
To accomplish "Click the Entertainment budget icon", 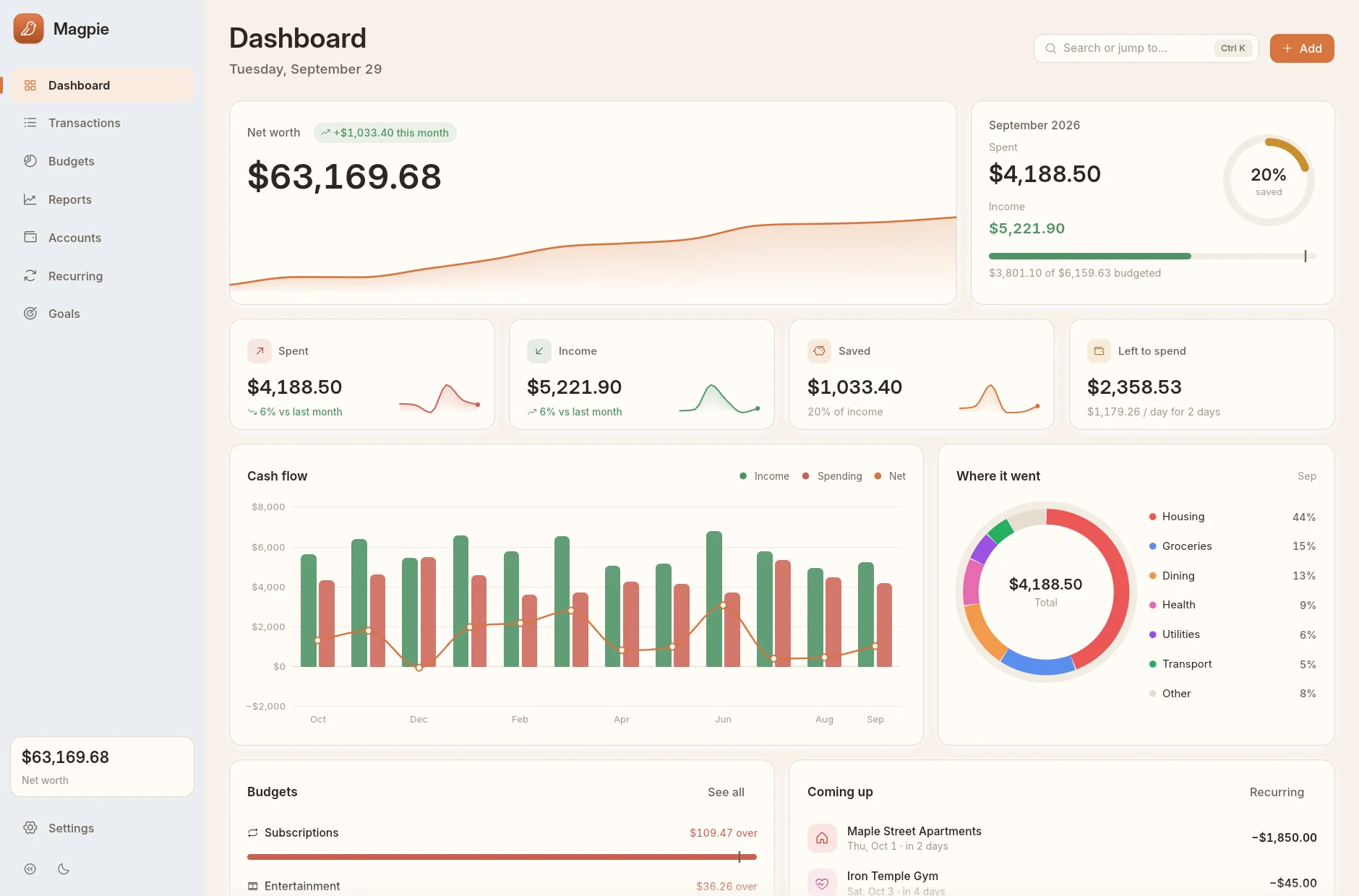I will click(253, 886).
